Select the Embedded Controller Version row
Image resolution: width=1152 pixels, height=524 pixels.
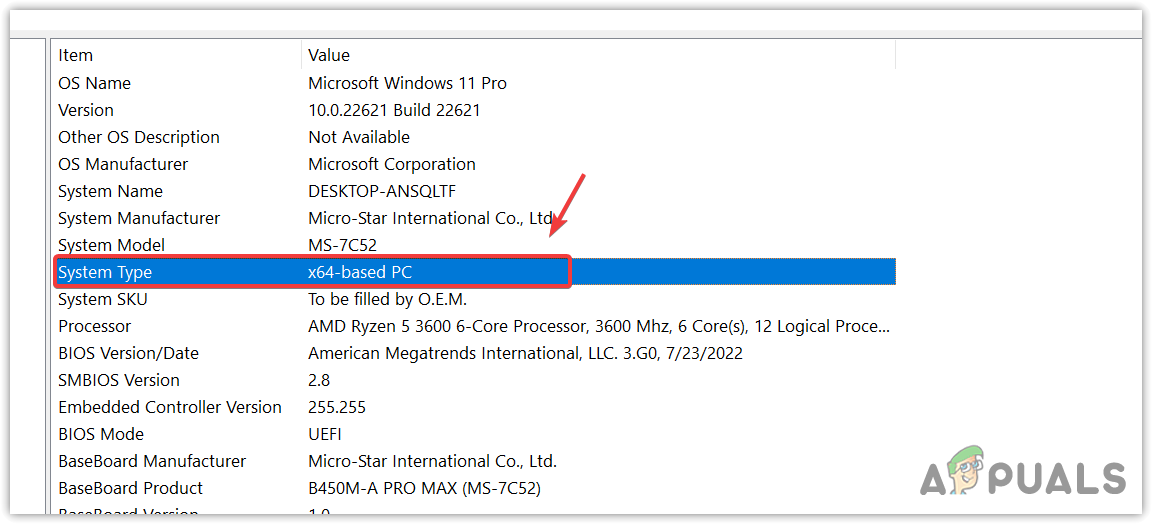coord(170,407)
